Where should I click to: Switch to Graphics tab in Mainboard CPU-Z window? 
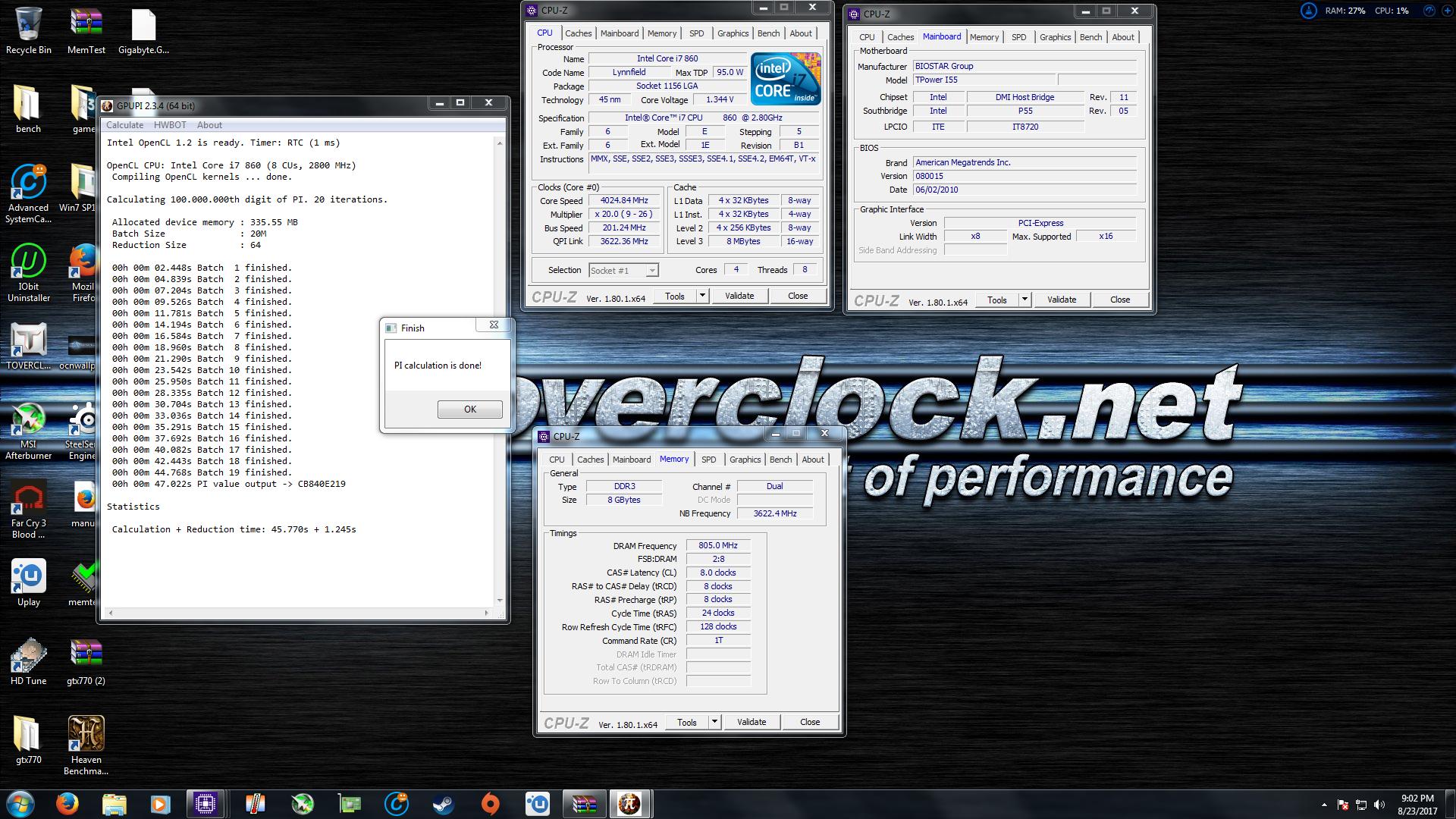[x=1055, y=37]
